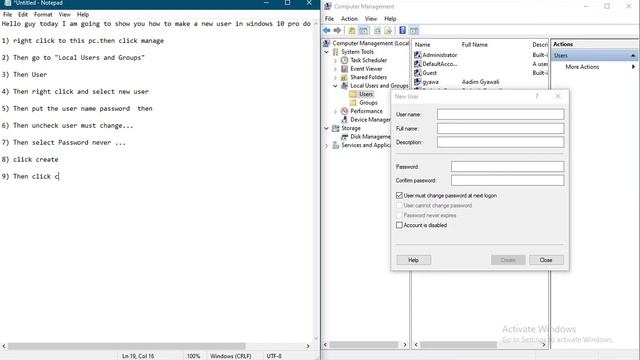Collapse the Storage tree node
The width and height of the screenshot is (640, 360).
pyautogui.click(x=327, y=128)
